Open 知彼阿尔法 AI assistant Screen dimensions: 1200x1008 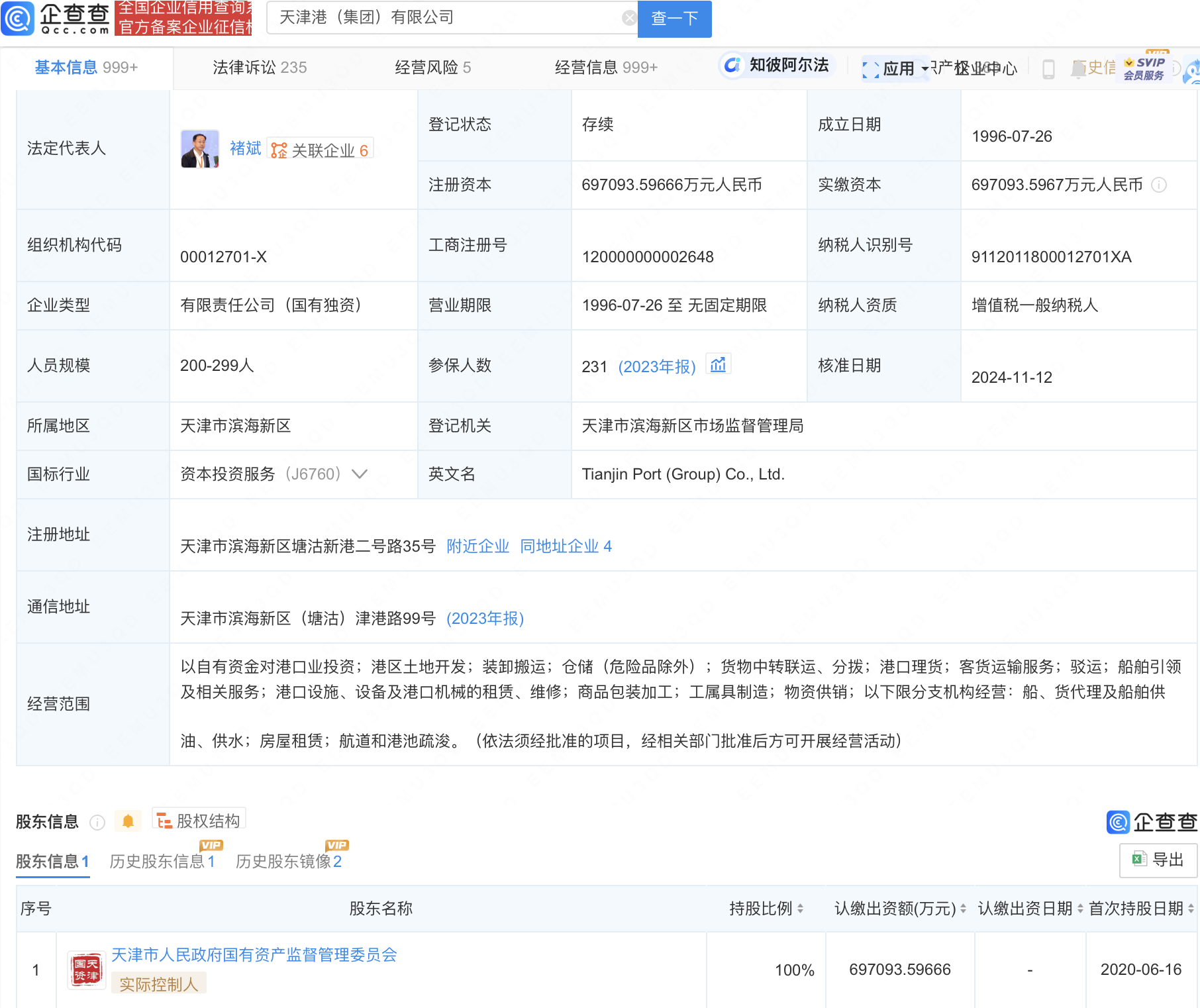point(777,65)
